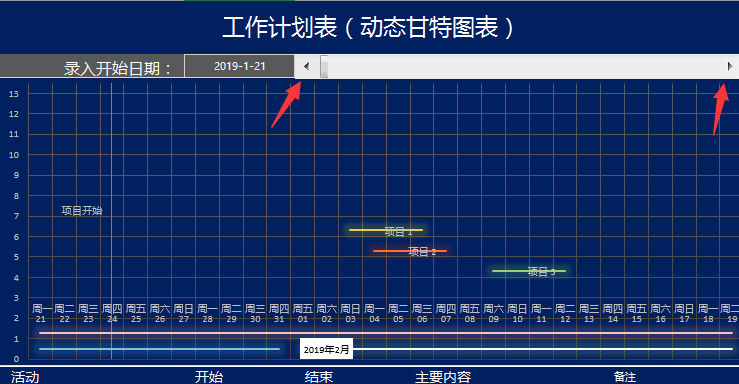Click the 结束 column header
This screenshot has height=384, width=739.
coord(319,377)
